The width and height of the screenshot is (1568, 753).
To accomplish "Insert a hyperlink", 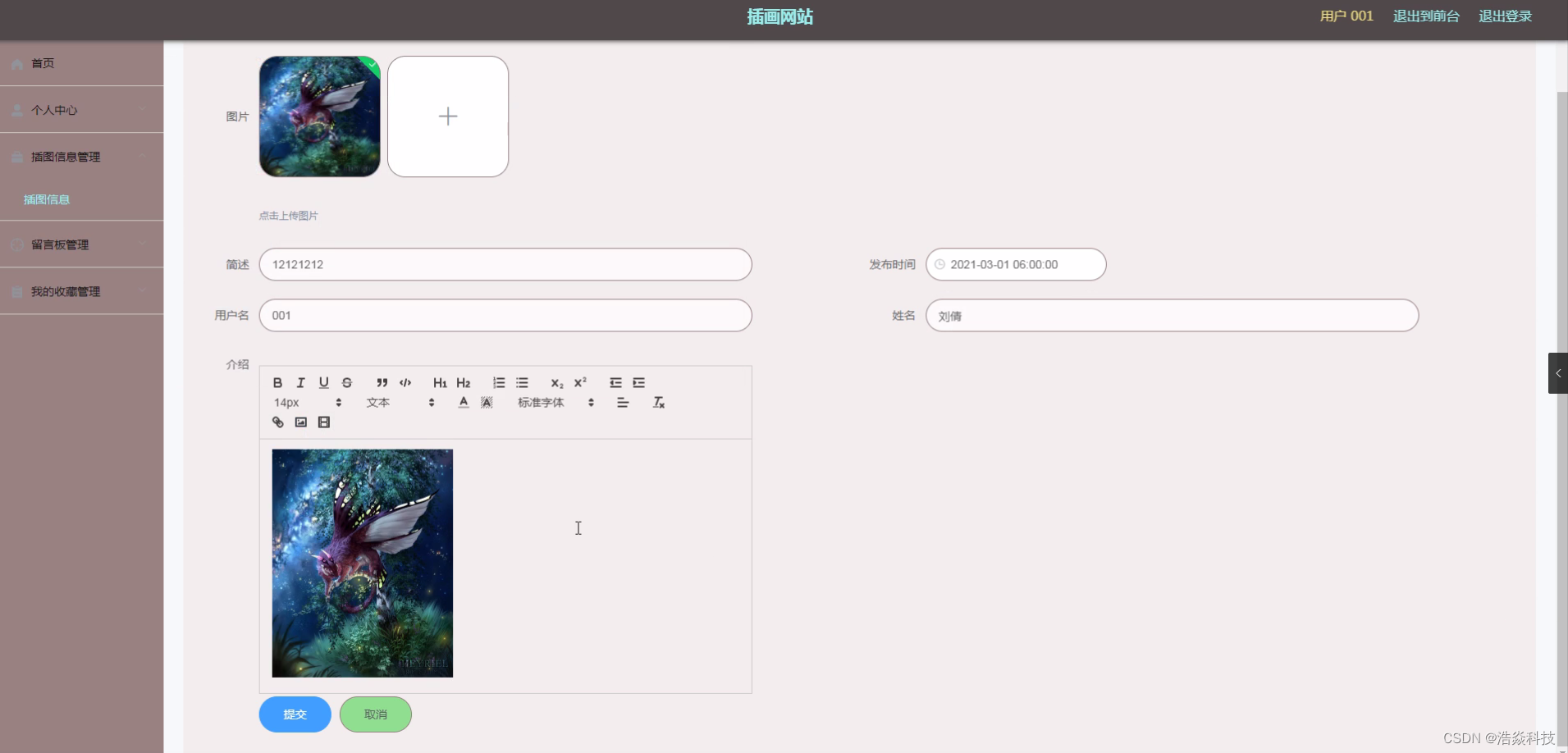I will (277, 422).
